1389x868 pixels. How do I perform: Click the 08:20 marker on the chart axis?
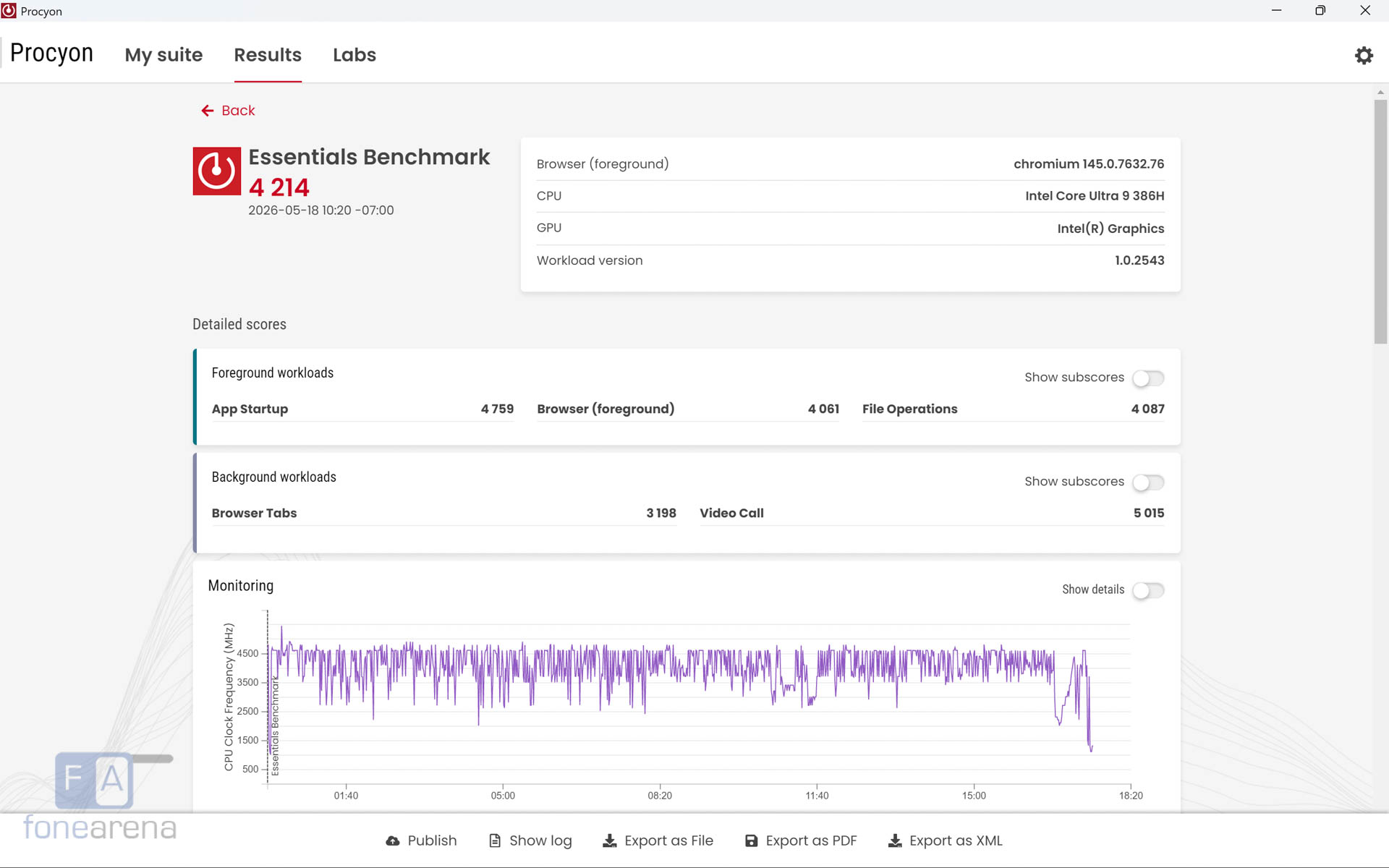[x=660, y=796]
